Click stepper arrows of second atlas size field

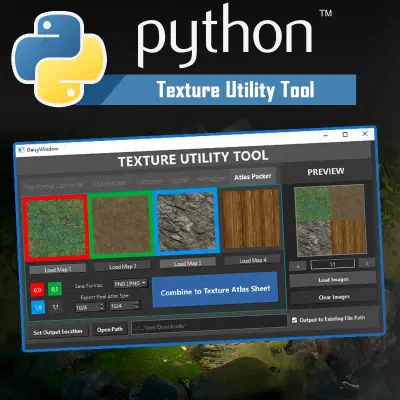136,305
